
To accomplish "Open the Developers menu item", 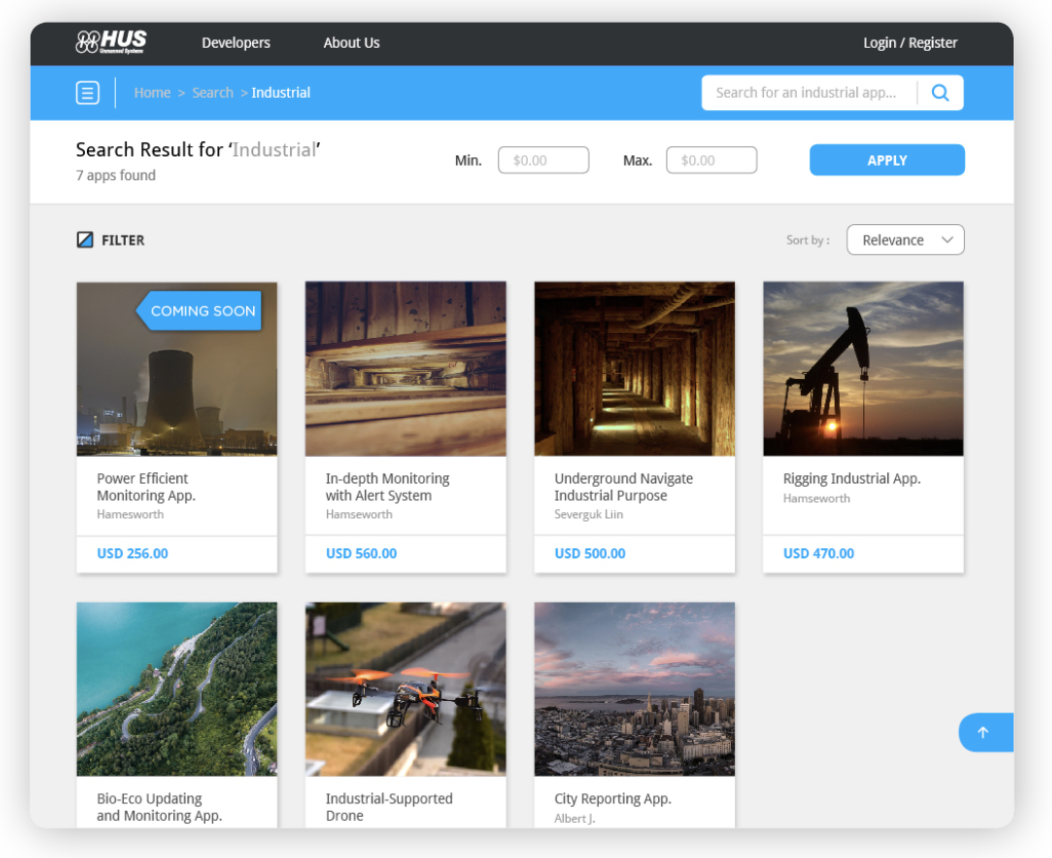I will [x=236, y=43].
